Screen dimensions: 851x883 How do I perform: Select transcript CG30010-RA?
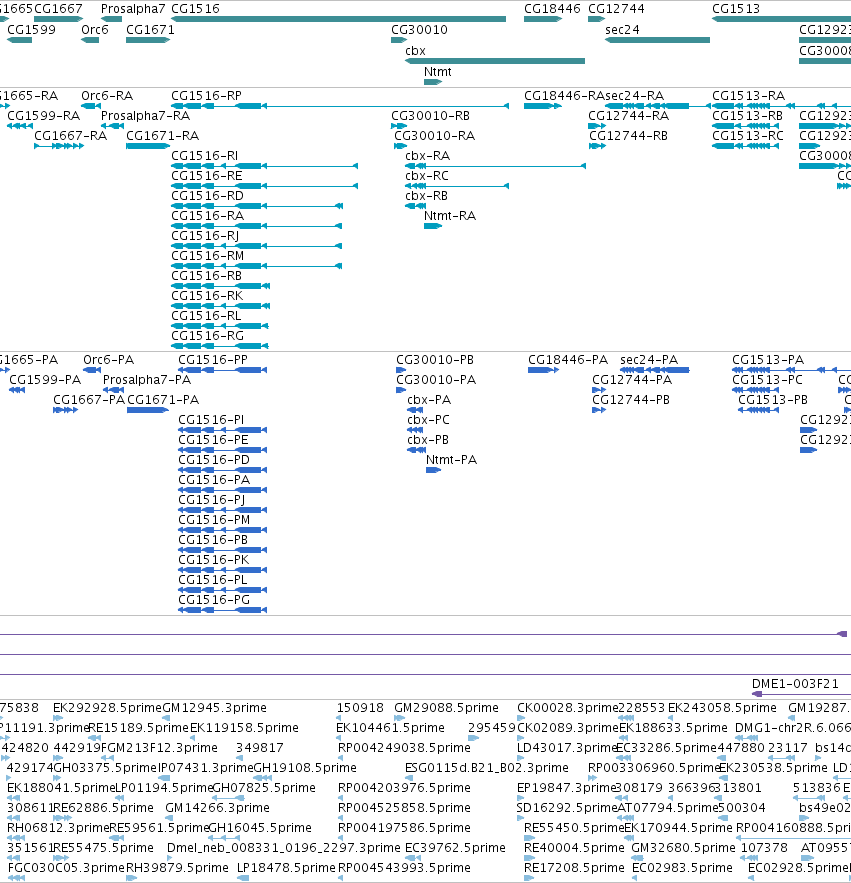[x=434, y=136]
